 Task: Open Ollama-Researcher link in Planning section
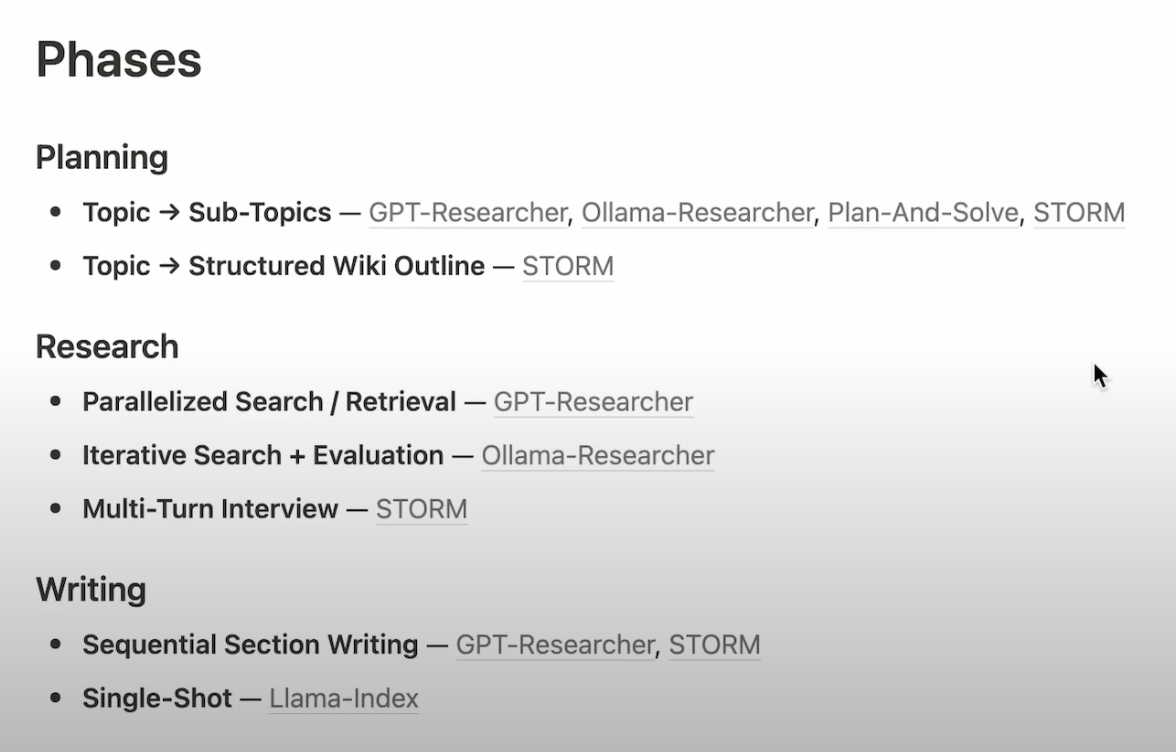click(698, 213)
